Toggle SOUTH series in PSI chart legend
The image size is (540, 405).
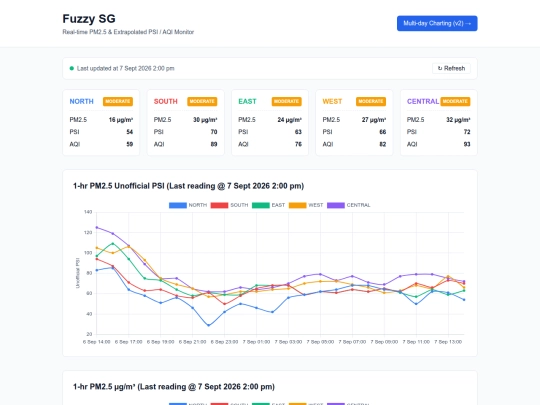[229, 205]
